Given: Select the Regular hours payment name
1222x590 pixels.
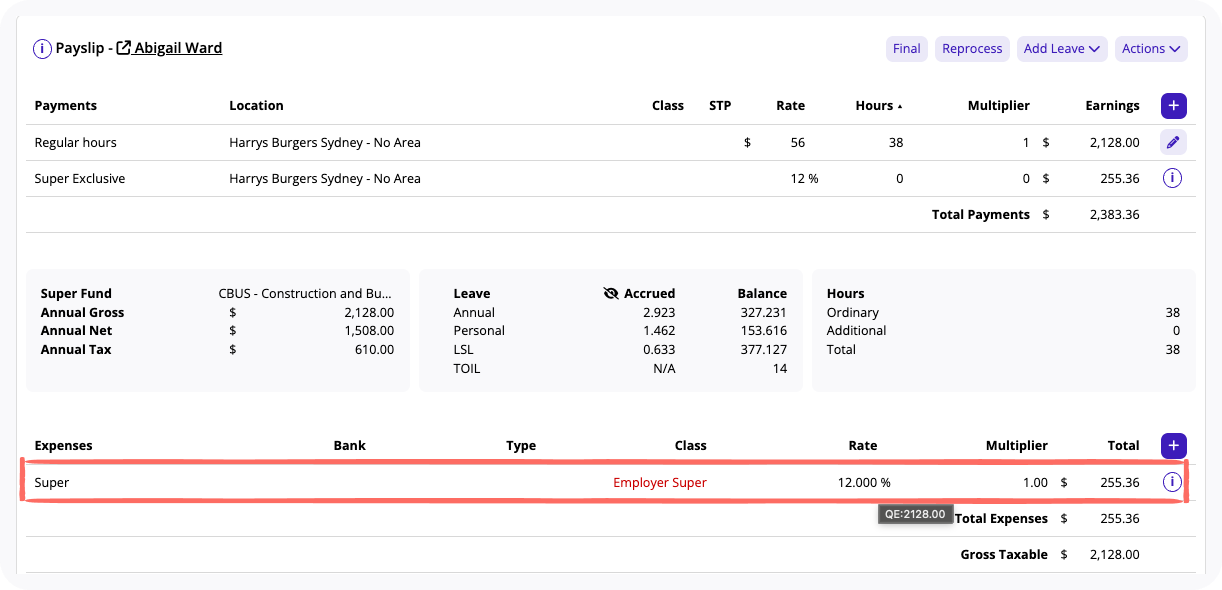Looking at the screenshot, I should (77, 142).
